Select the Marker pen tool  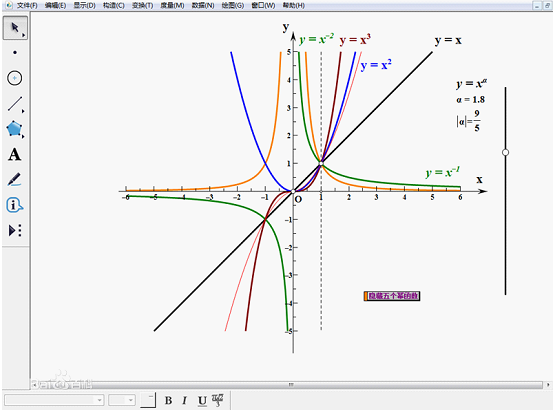coord(14,179)
